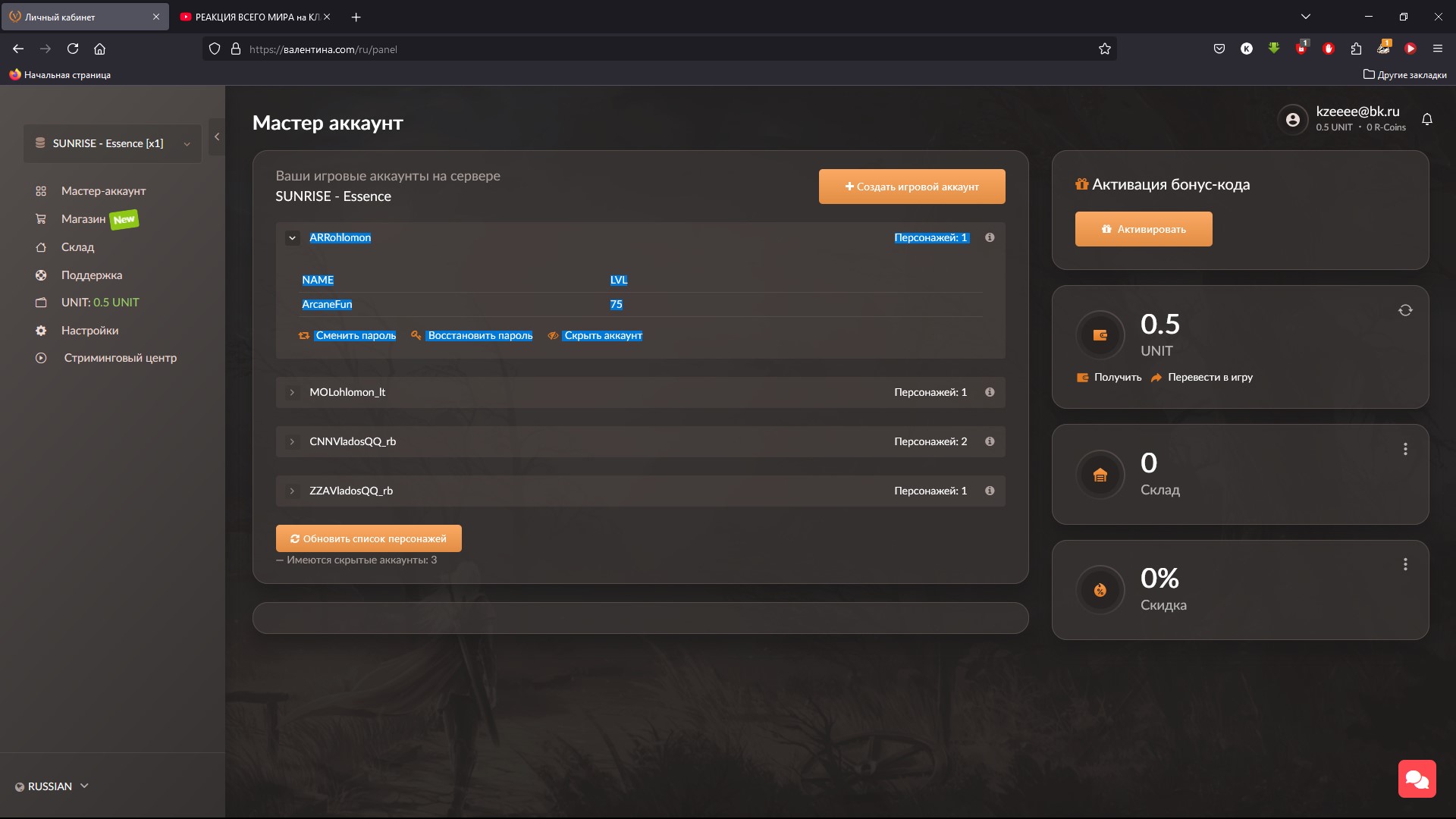Screen dimensions: 1456x819
Task: Go to Стриминговый центр menu item
Action: [120, 358]
